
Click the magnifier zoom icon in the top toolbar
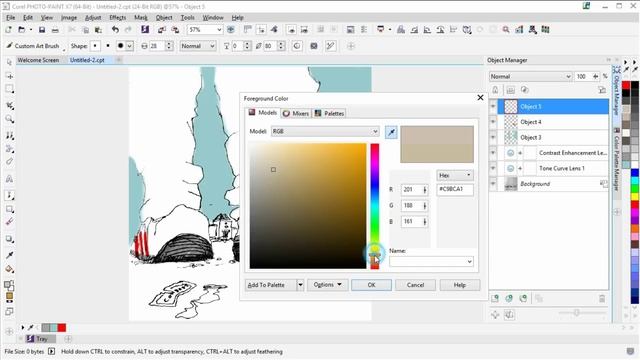tap(506, 30)
